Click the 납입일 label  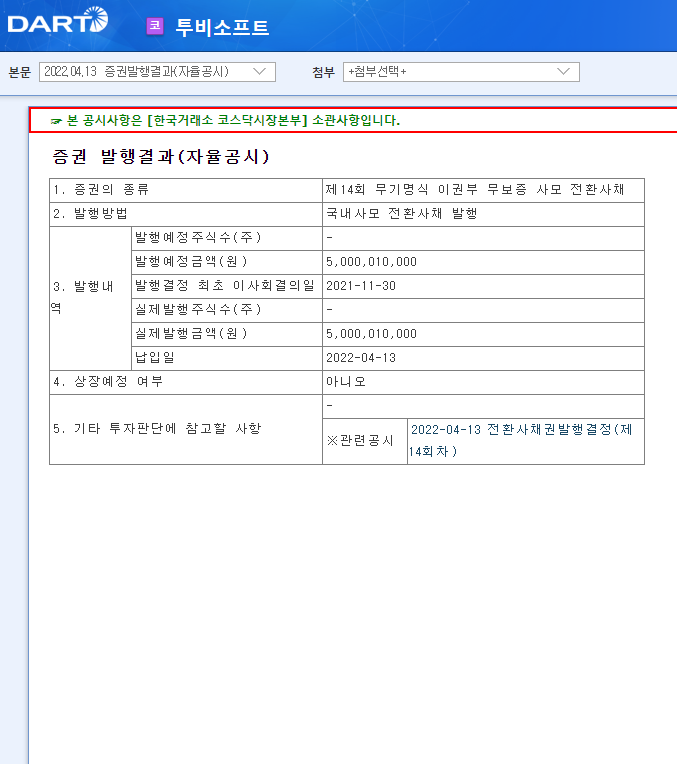155,357
